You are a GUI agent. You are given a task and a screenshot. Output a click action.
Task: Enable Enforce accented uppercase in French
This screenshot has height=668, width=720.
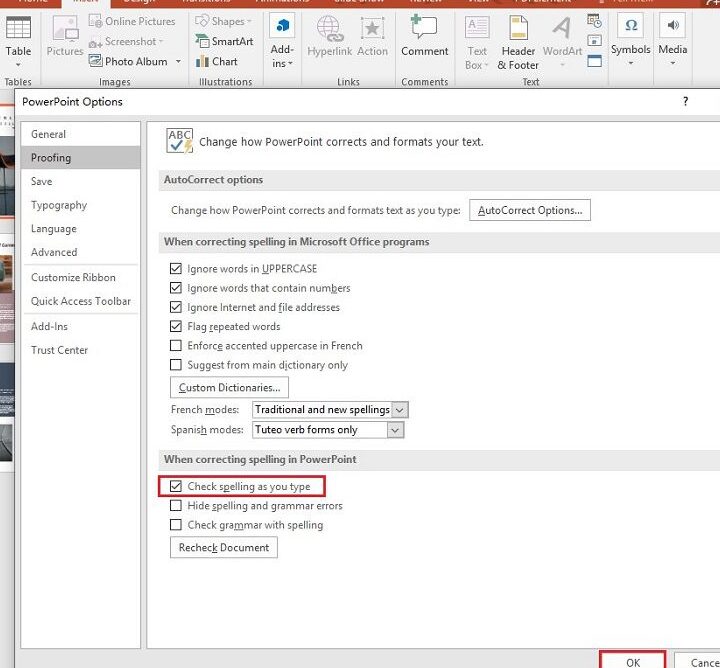[x=175, y=345]
